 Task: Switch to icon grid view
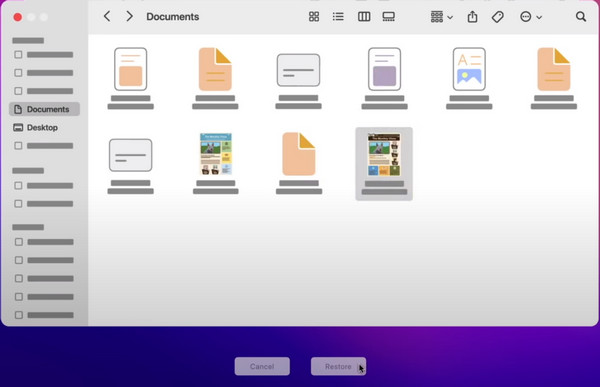coord(314,16)
